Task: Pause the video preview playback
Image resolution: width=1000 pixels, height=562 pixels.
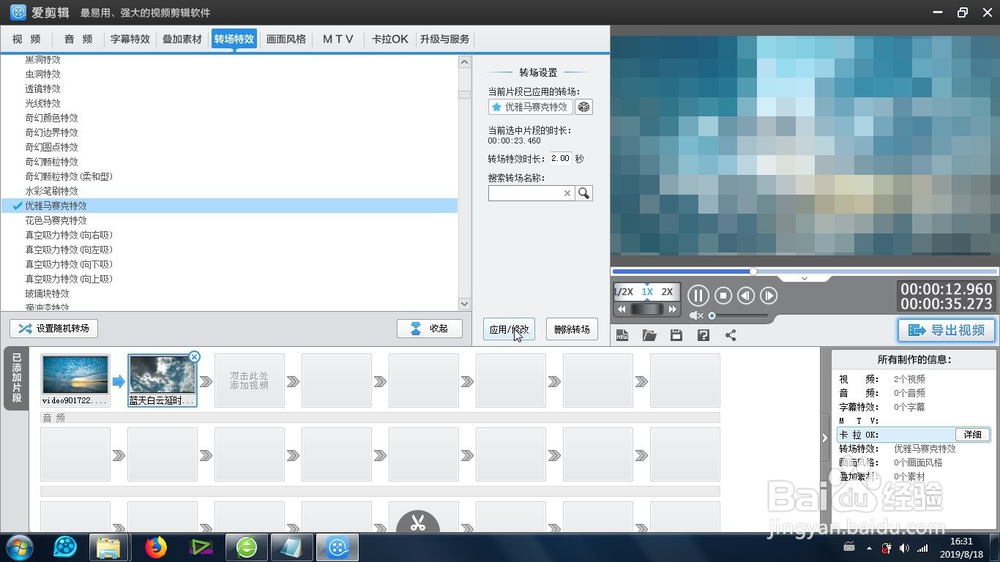Action: (x=698, y=295)
